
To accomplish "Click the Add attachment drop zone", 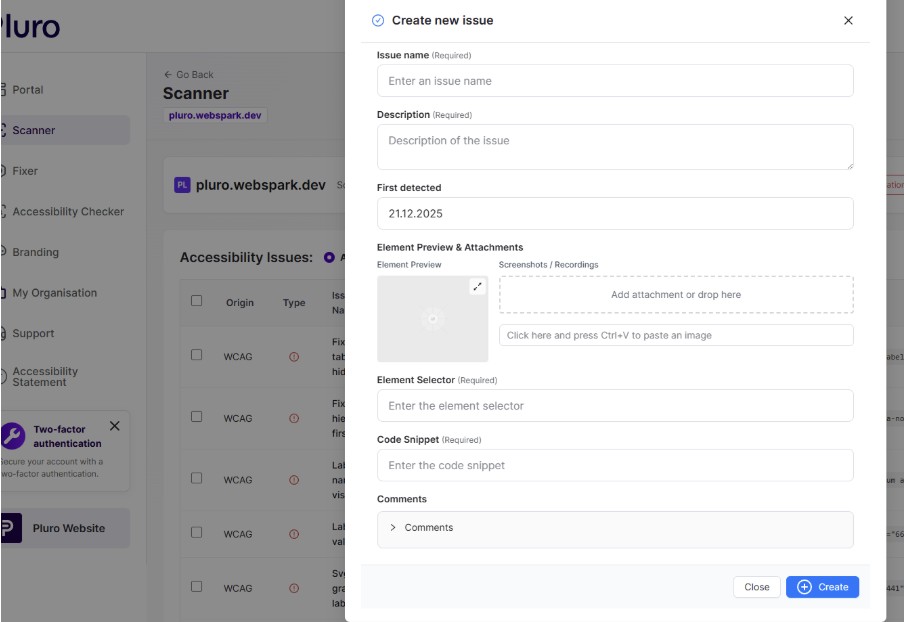I will (x=675, y=295).
